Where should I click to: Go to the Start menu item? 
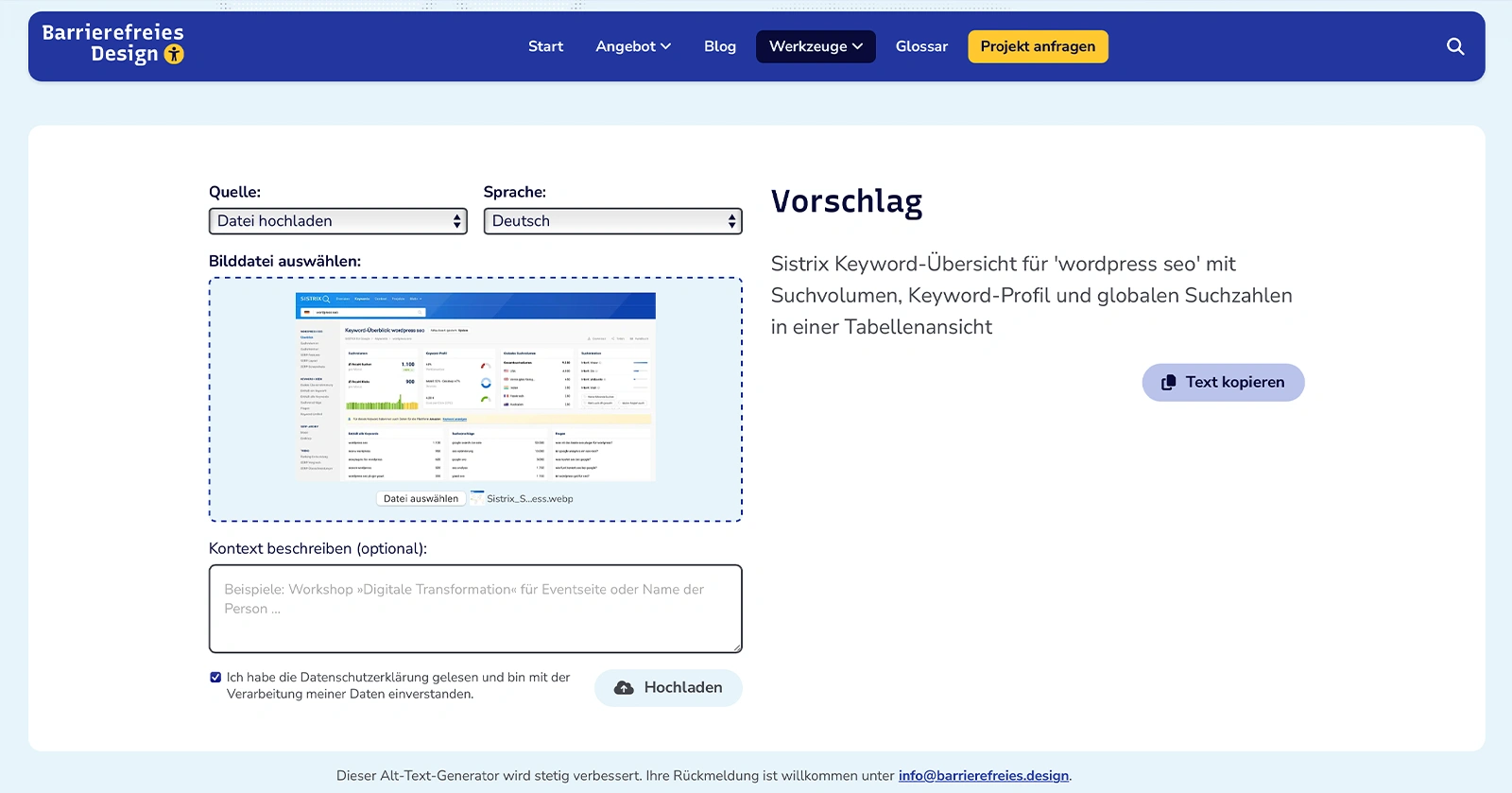point(545,46)
